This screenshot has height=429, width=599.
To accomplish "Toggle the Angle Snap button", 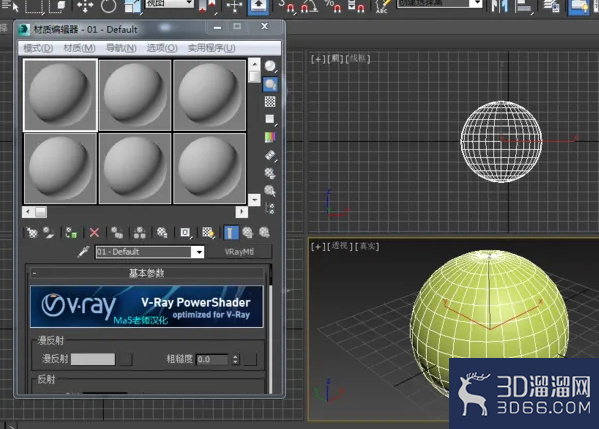I will tap(310, 6).
